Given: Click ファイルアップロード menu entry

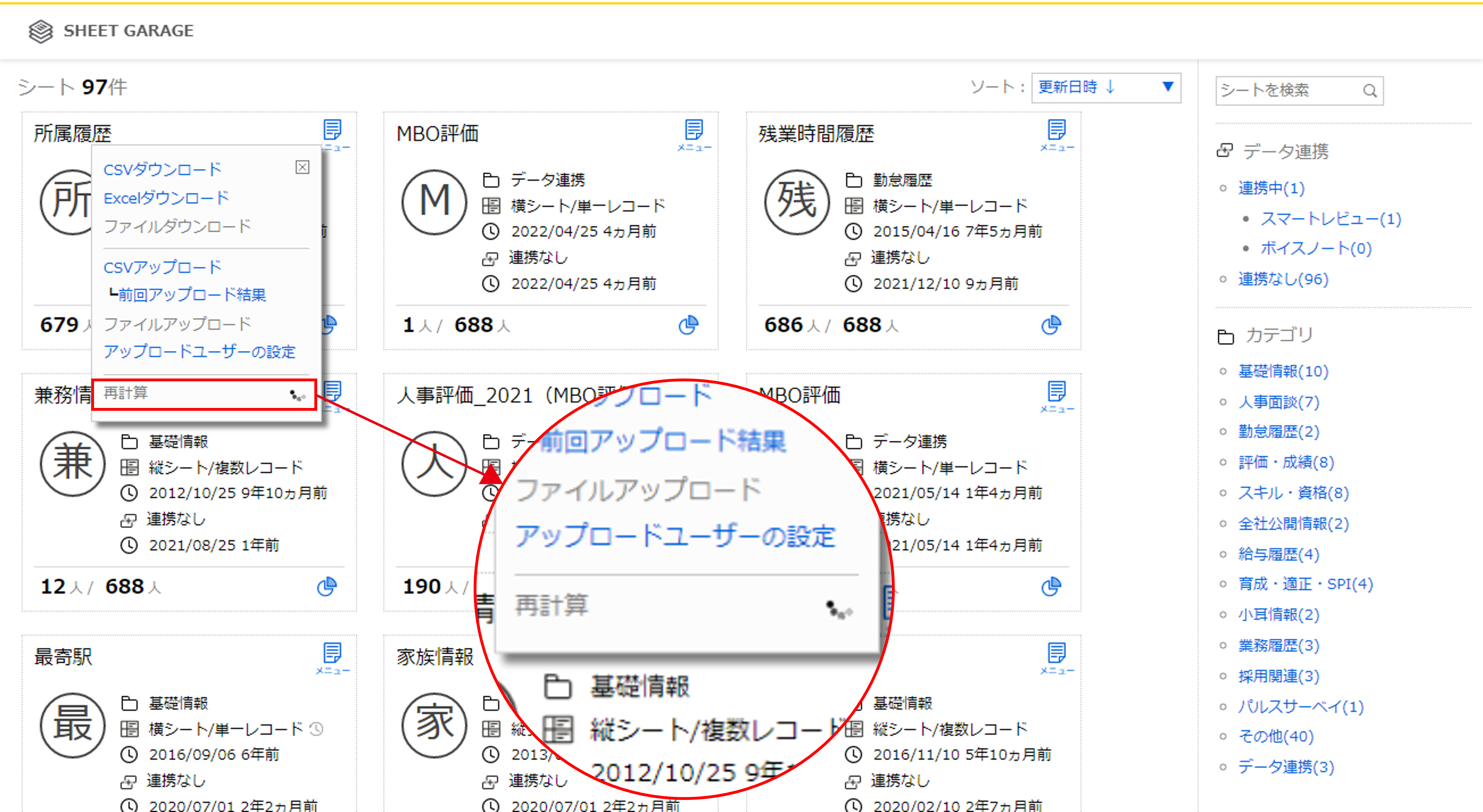Looking at the screenshot, I should coord(177,324).
